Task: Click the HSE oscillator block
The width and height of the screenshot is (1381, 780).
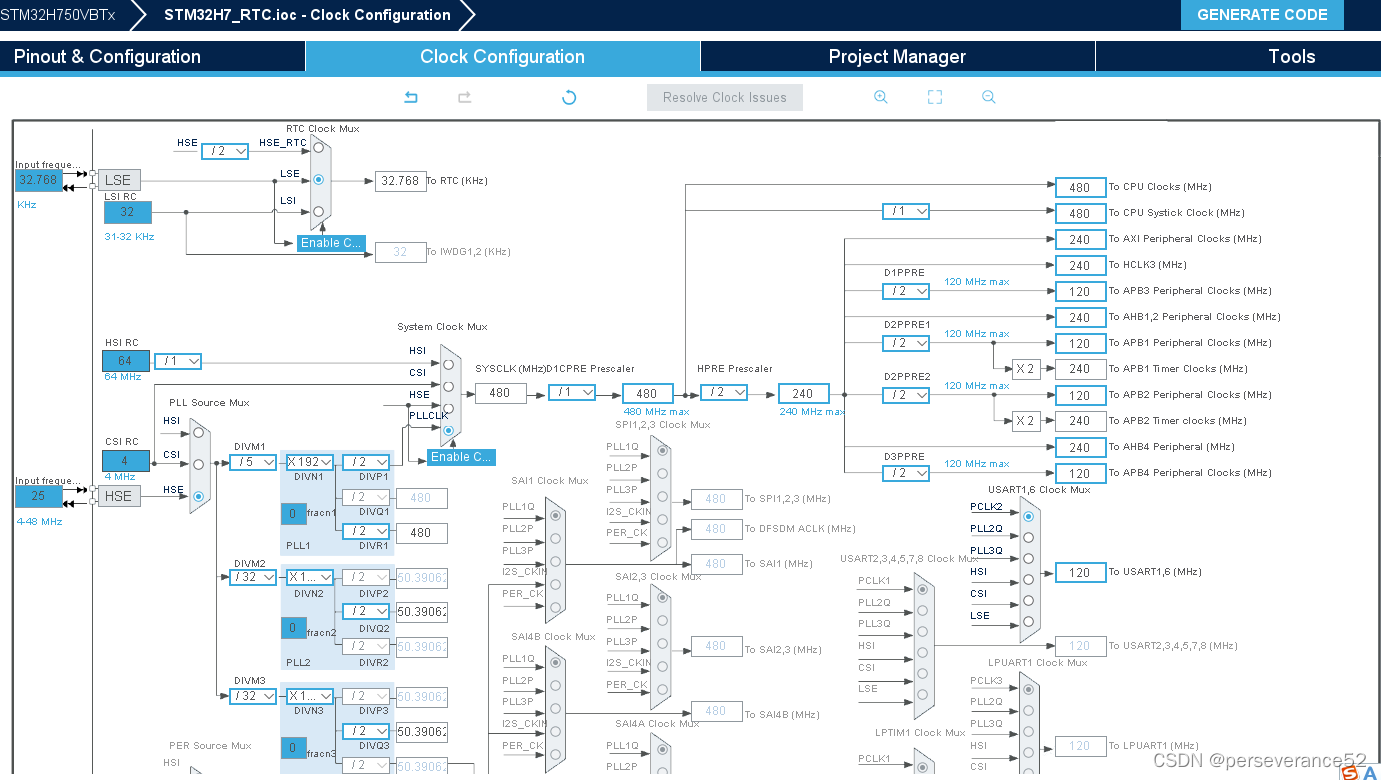Action: coord(119,496)
